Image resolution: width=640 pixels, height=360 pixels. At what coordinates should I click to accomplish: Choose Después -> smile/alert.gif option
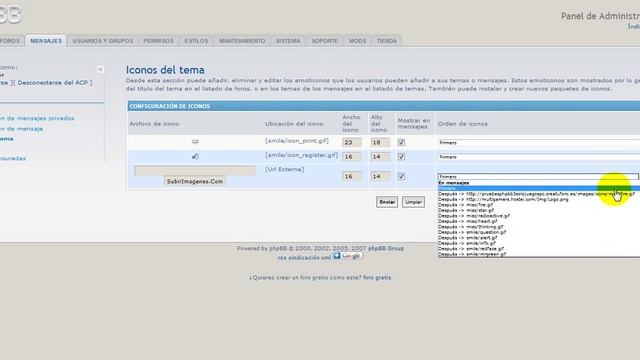468,238
